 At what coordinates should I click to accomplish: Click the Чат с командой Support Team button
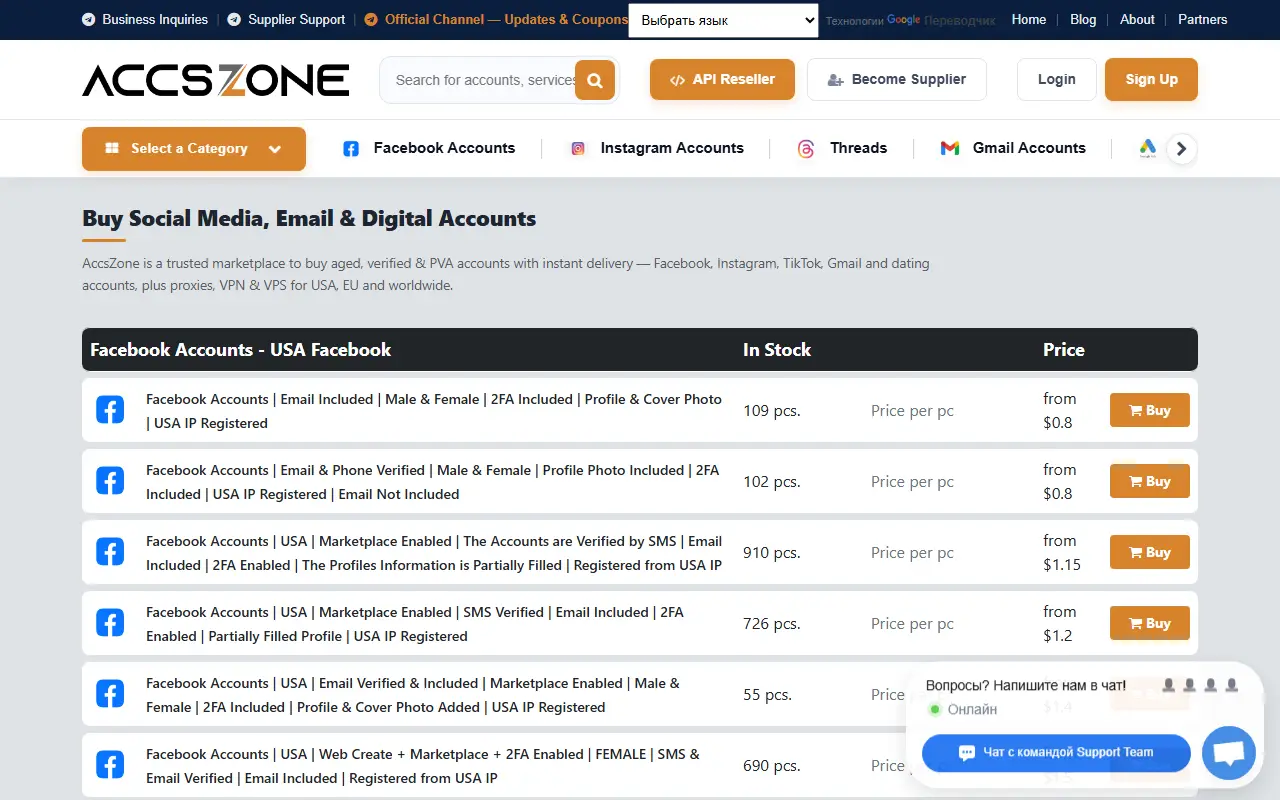[1056, 753]
